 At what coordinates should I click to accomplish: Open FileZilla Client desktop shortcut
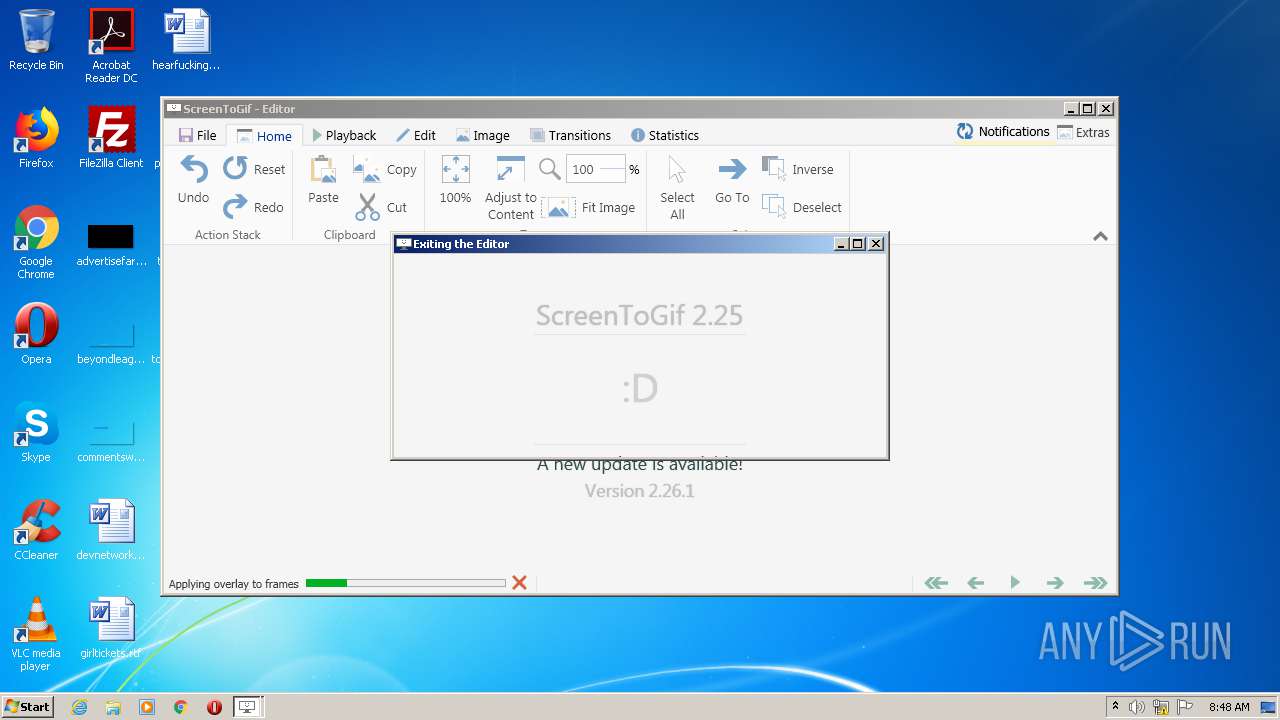111,138
